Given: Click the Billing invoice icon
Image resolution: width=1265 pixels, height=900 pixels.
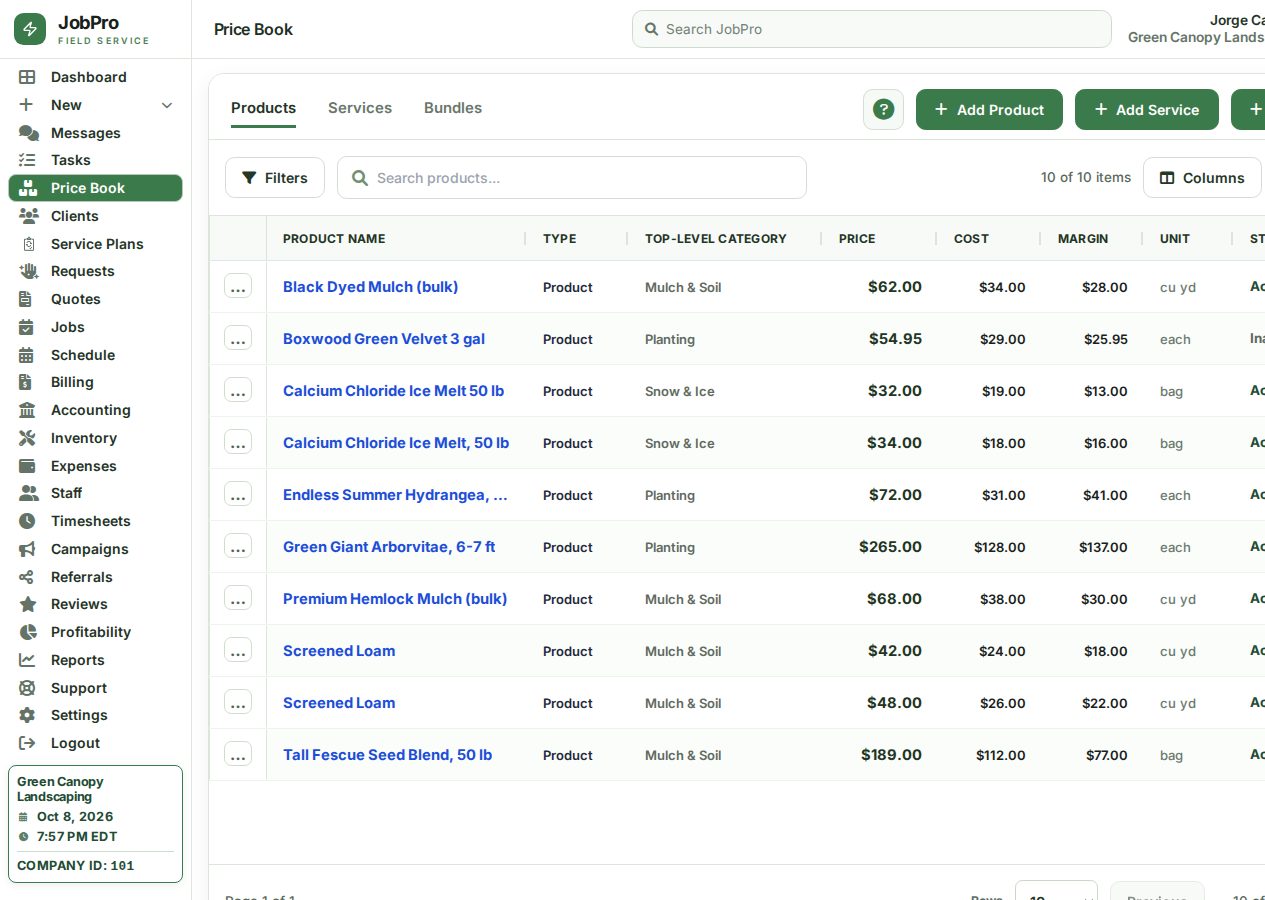Looking at the screenshot, I should 26,382.
